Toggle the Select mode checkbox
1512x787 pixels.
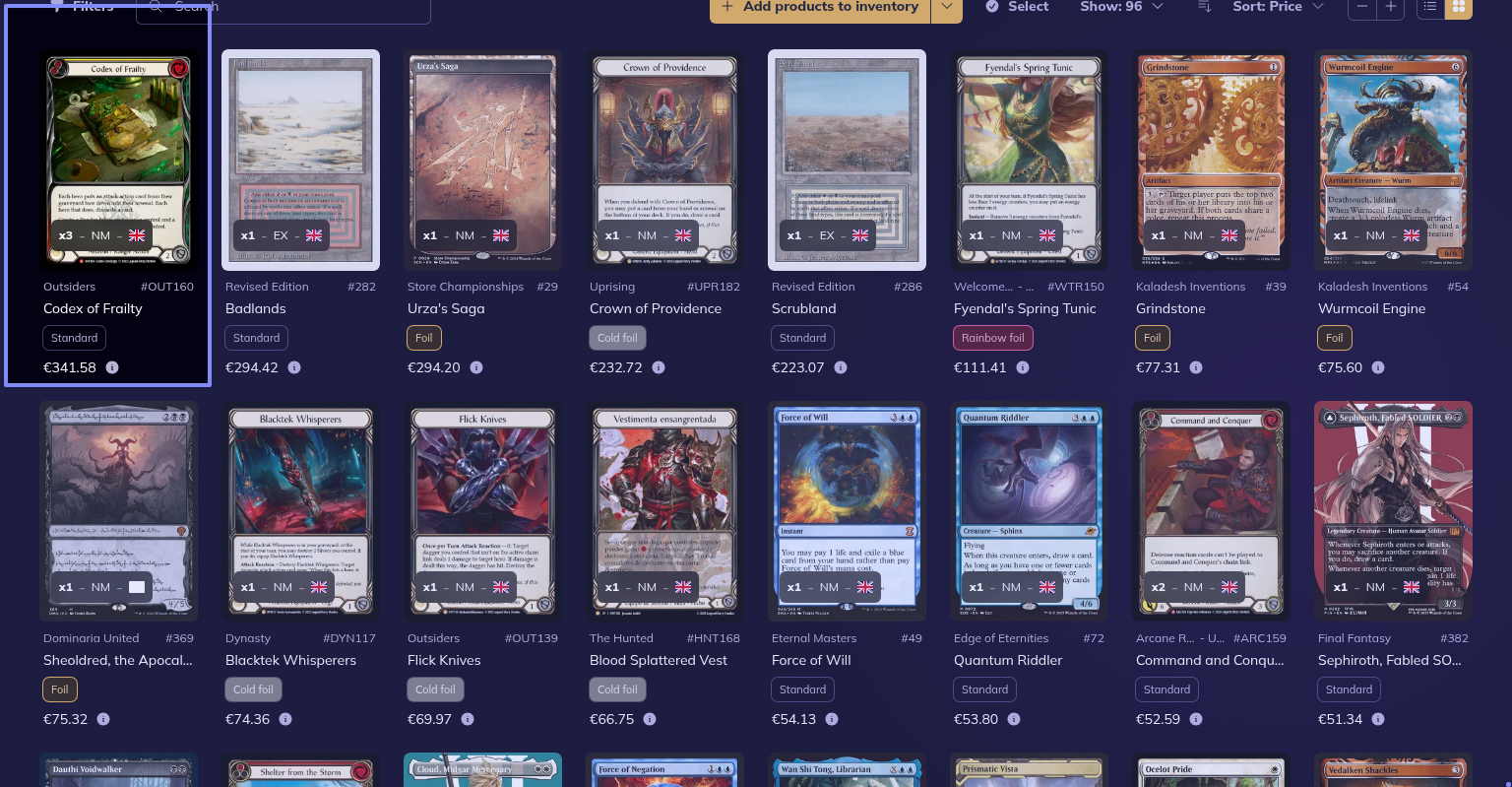coord(991,7)
